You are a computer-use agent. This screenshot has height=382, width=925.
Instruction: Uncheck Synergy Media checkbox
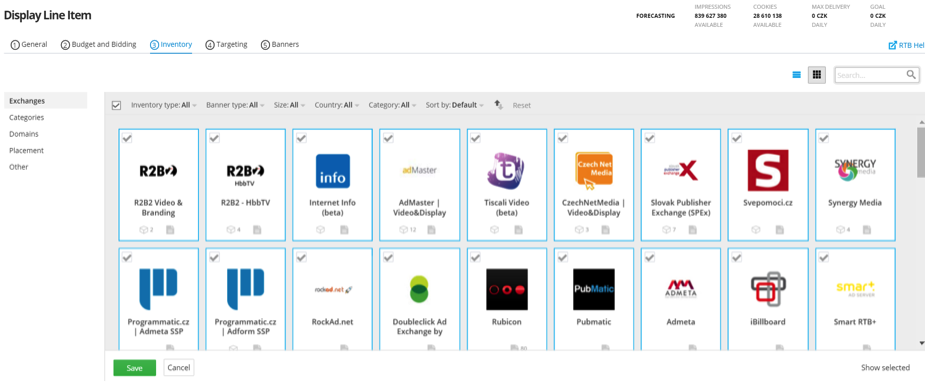click(824, 138)
